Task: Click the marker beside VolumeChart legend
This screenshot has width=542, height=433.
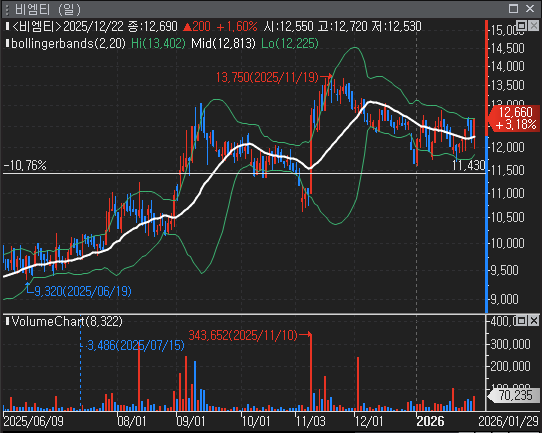Action: 7,321
